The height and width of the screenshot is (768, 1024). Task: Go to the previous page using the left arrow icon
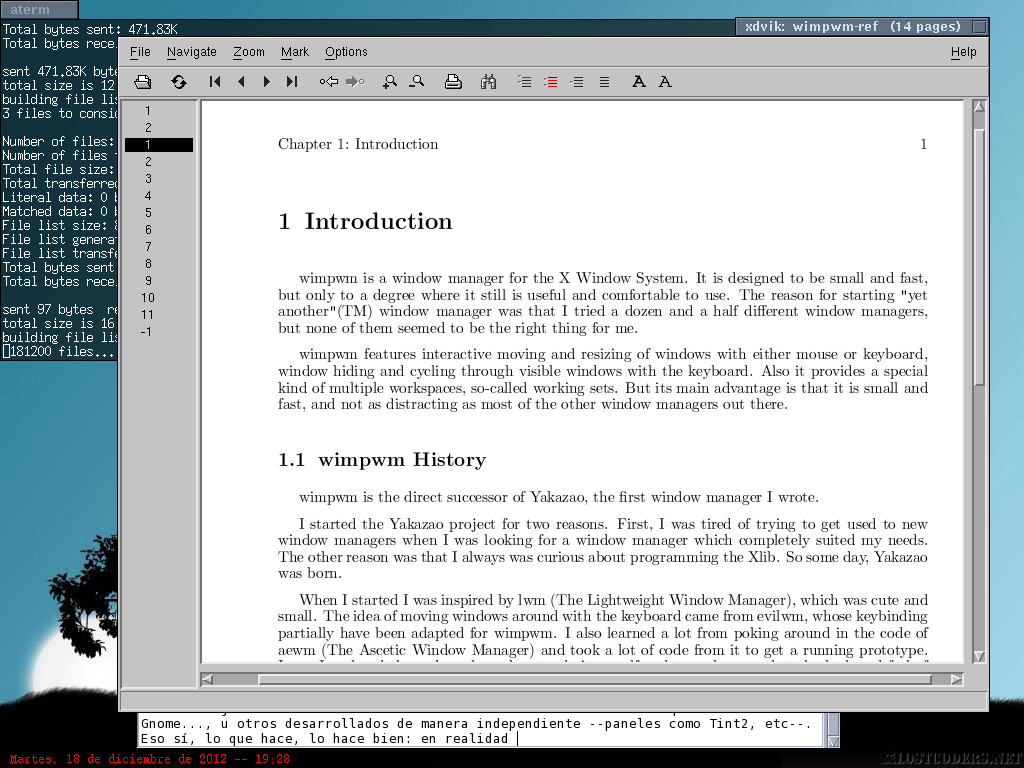click(242, 82)
